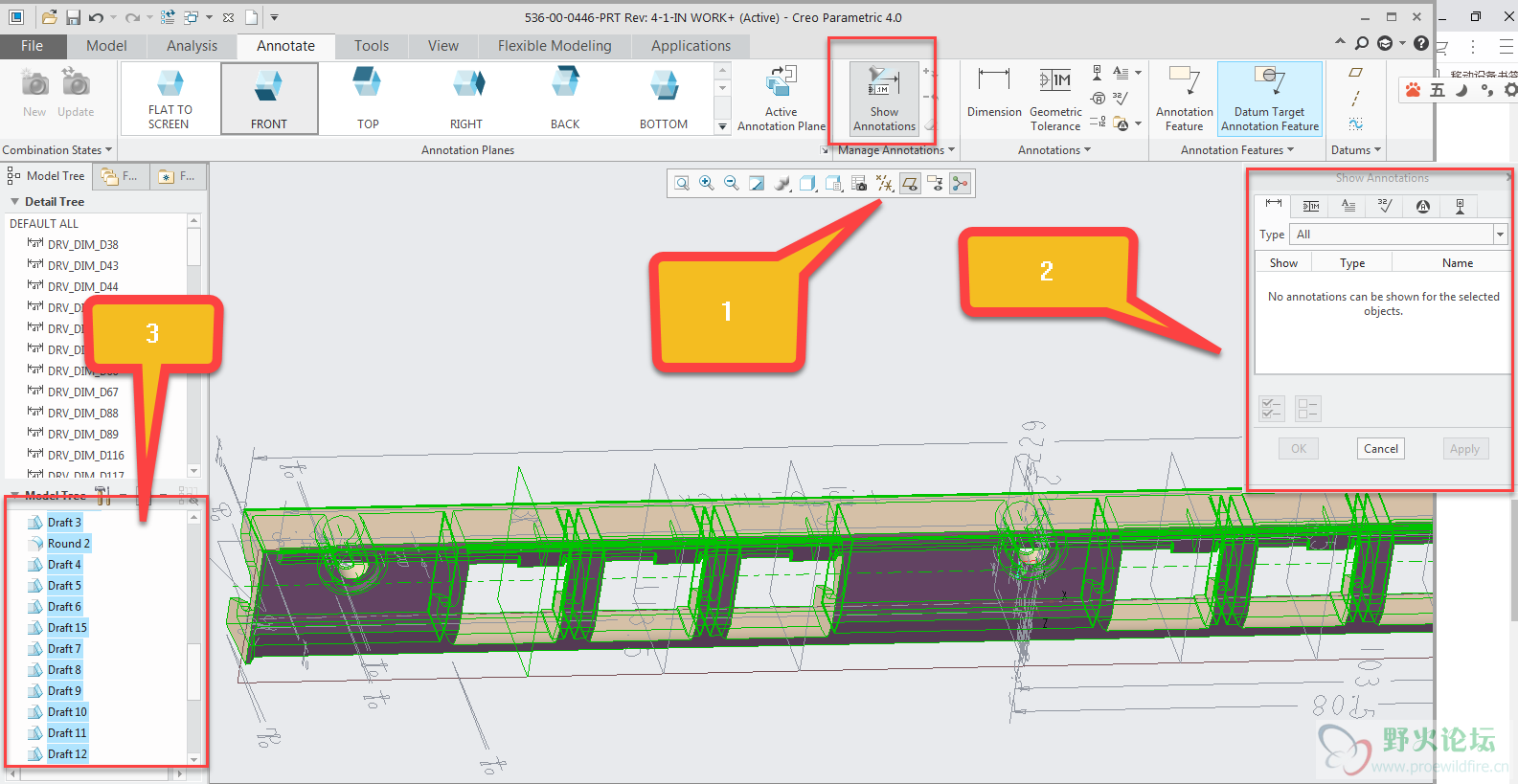Open the File menu
Screen dimensions: 1518x784
(x=33, y=46)
